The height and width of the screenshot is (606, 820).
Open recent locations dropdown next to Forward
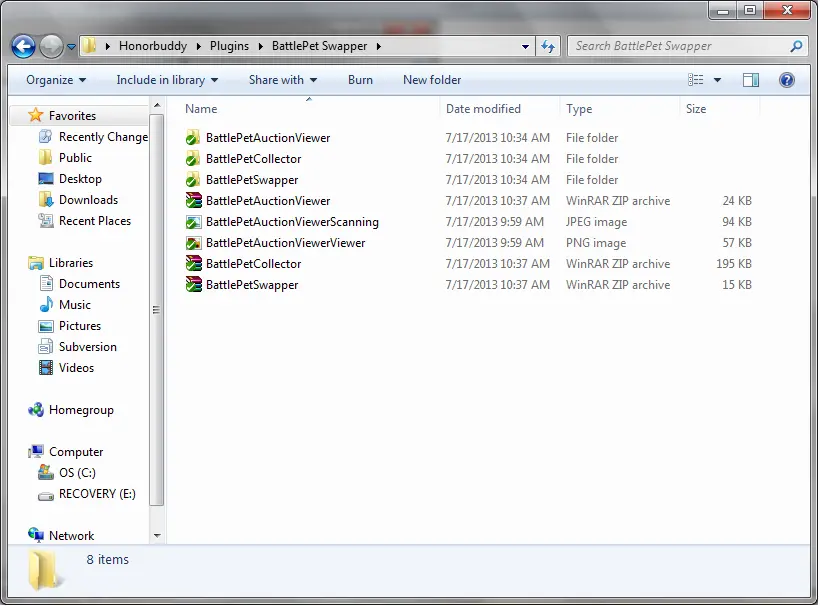[x=72, y=47]
